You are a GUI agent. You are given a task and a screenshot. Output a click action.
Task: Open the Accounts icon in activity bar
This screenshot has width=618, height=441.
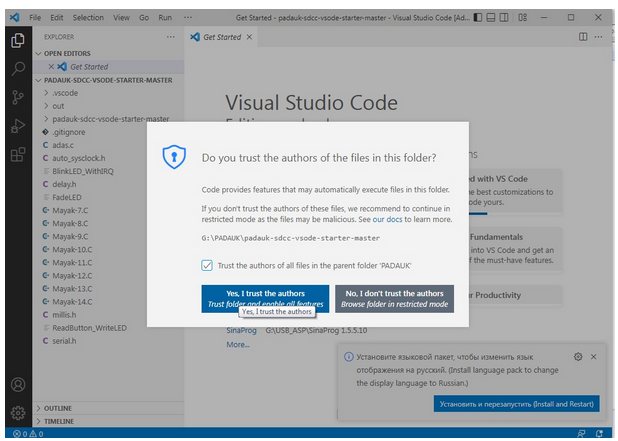17,384
